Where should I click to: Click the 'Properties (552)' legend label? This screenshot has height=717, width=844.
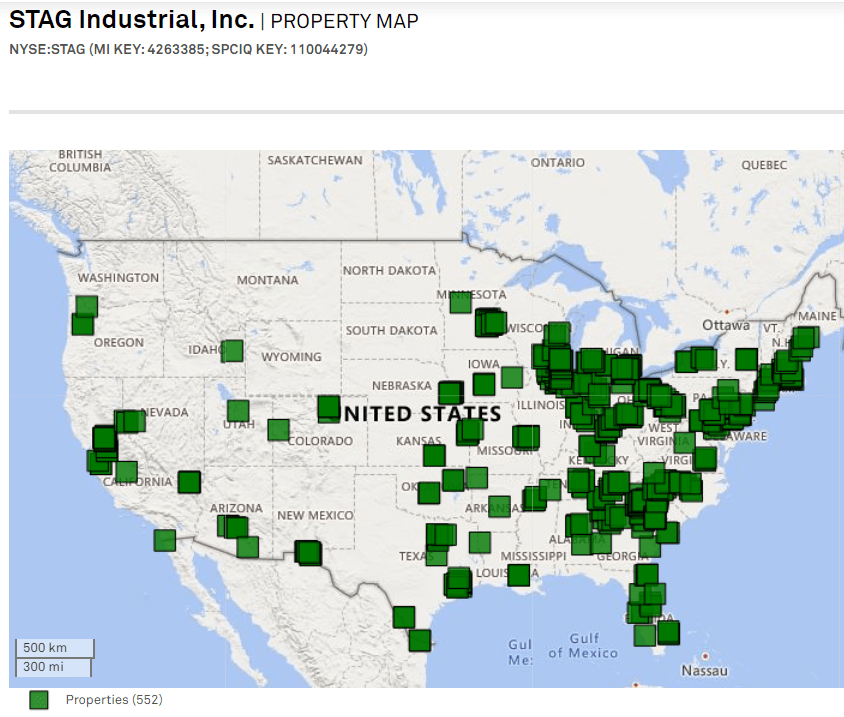click(114, 699)
